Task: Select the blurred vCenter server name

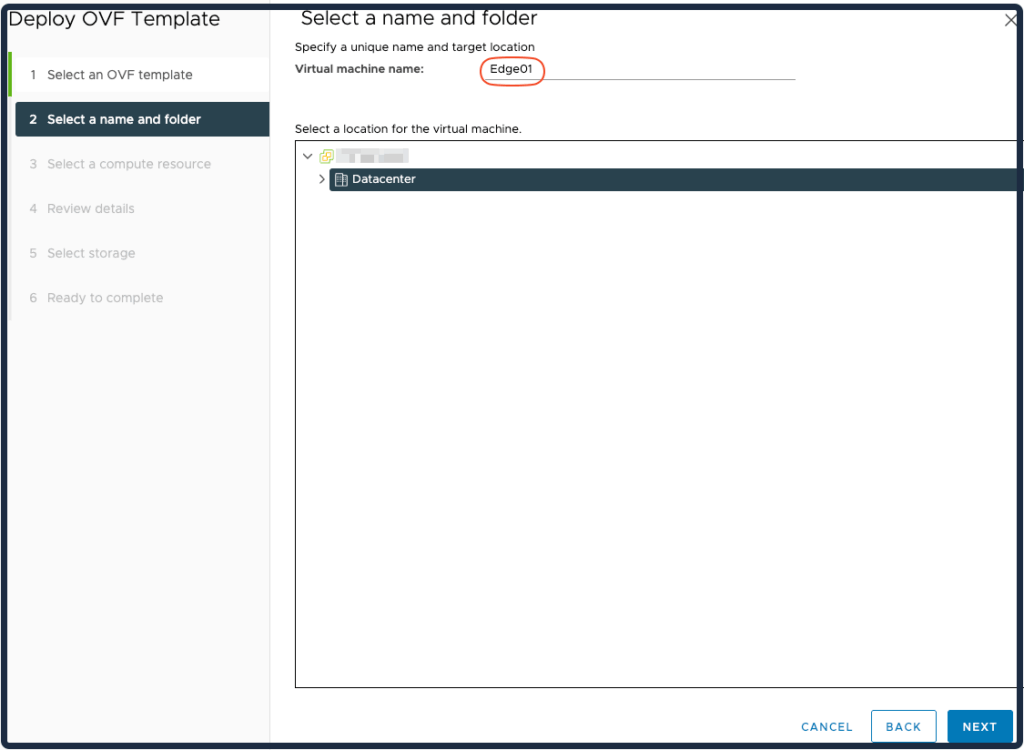Action: tap(372, 156)
